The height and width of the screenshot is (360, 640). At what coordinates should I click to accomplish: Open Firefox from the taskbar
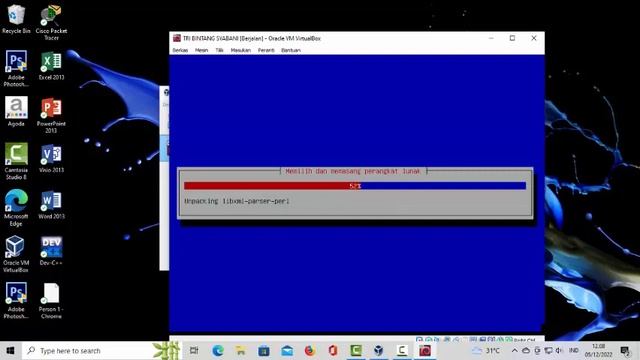click(310, 351)
